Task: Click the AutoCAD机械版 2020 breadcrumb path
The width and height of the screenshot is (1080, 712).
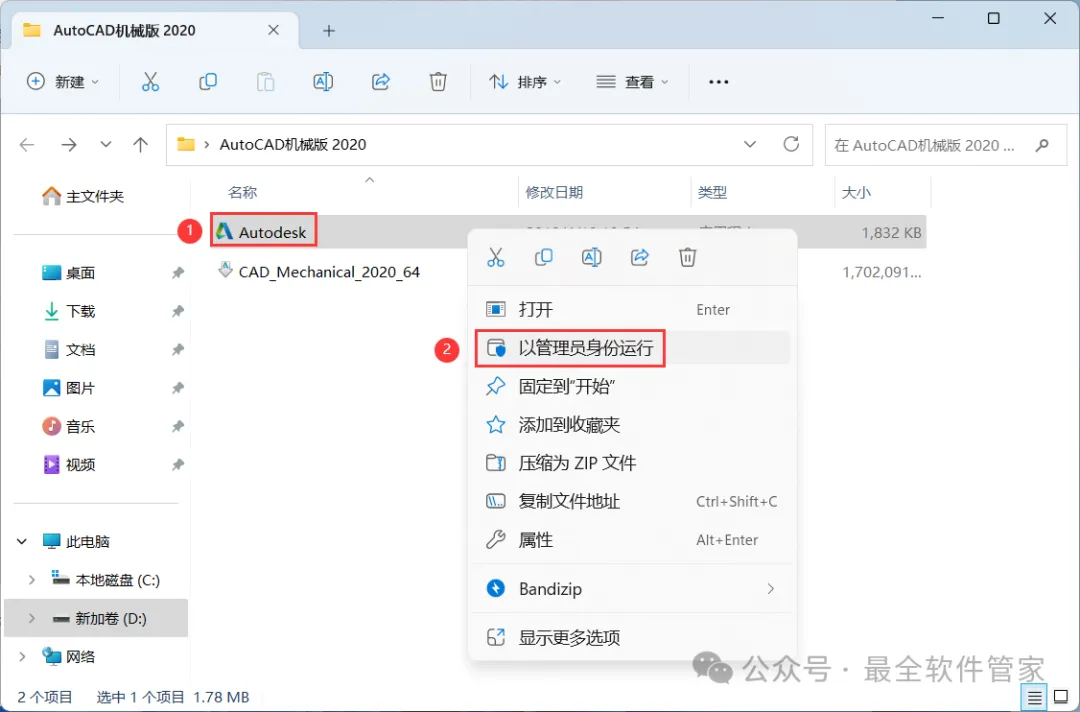Action: [293, 145]
